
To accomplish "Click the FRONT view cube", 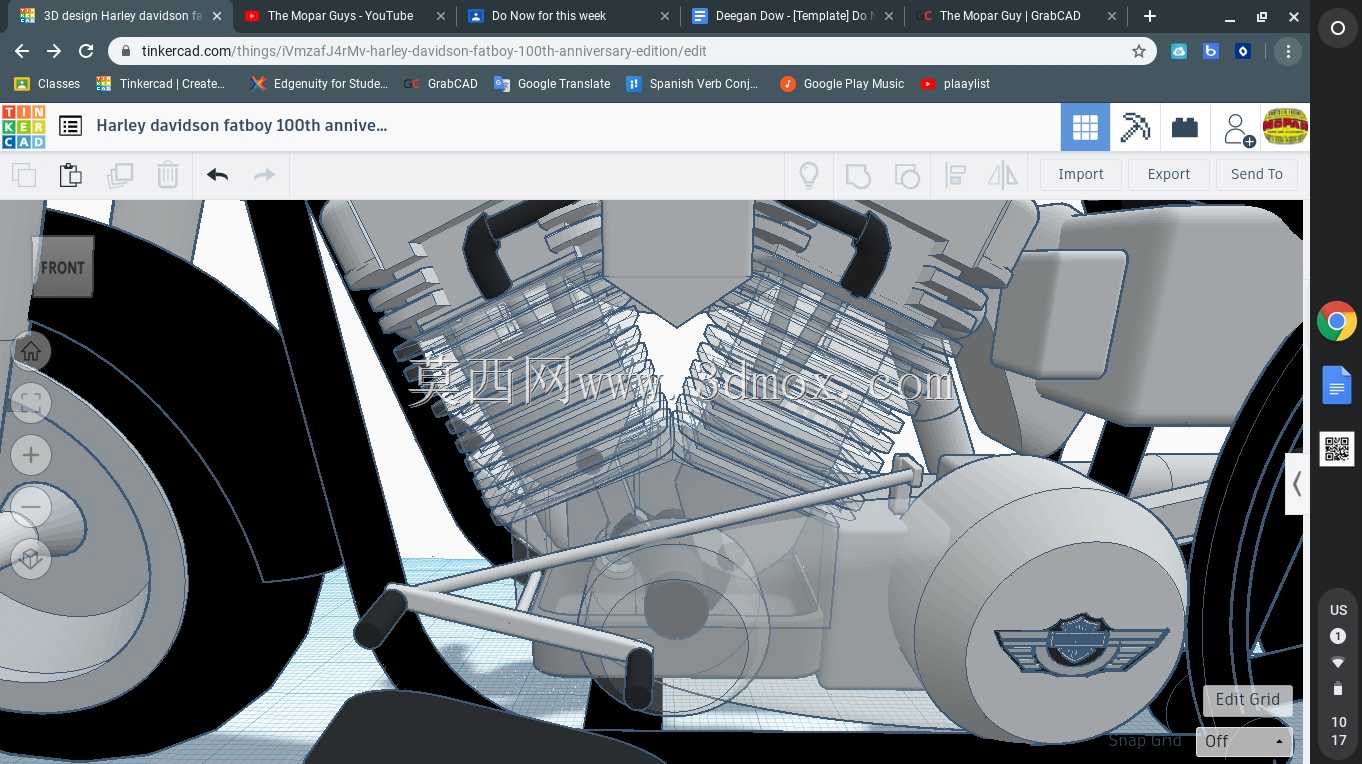I will [x=62, y=267].
